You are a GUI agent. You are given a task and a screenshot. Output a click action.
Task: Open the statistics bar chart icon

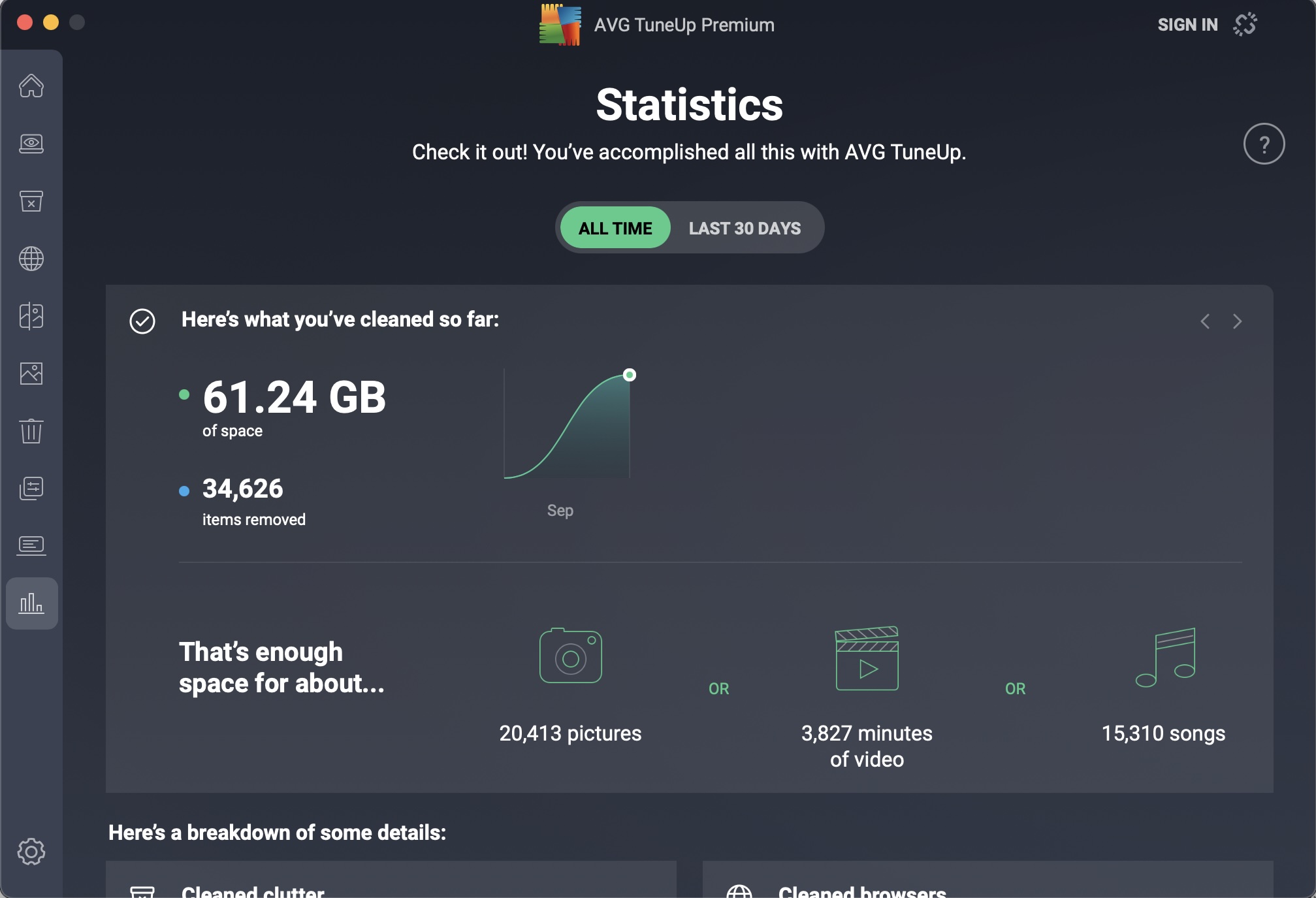point(31,603)
